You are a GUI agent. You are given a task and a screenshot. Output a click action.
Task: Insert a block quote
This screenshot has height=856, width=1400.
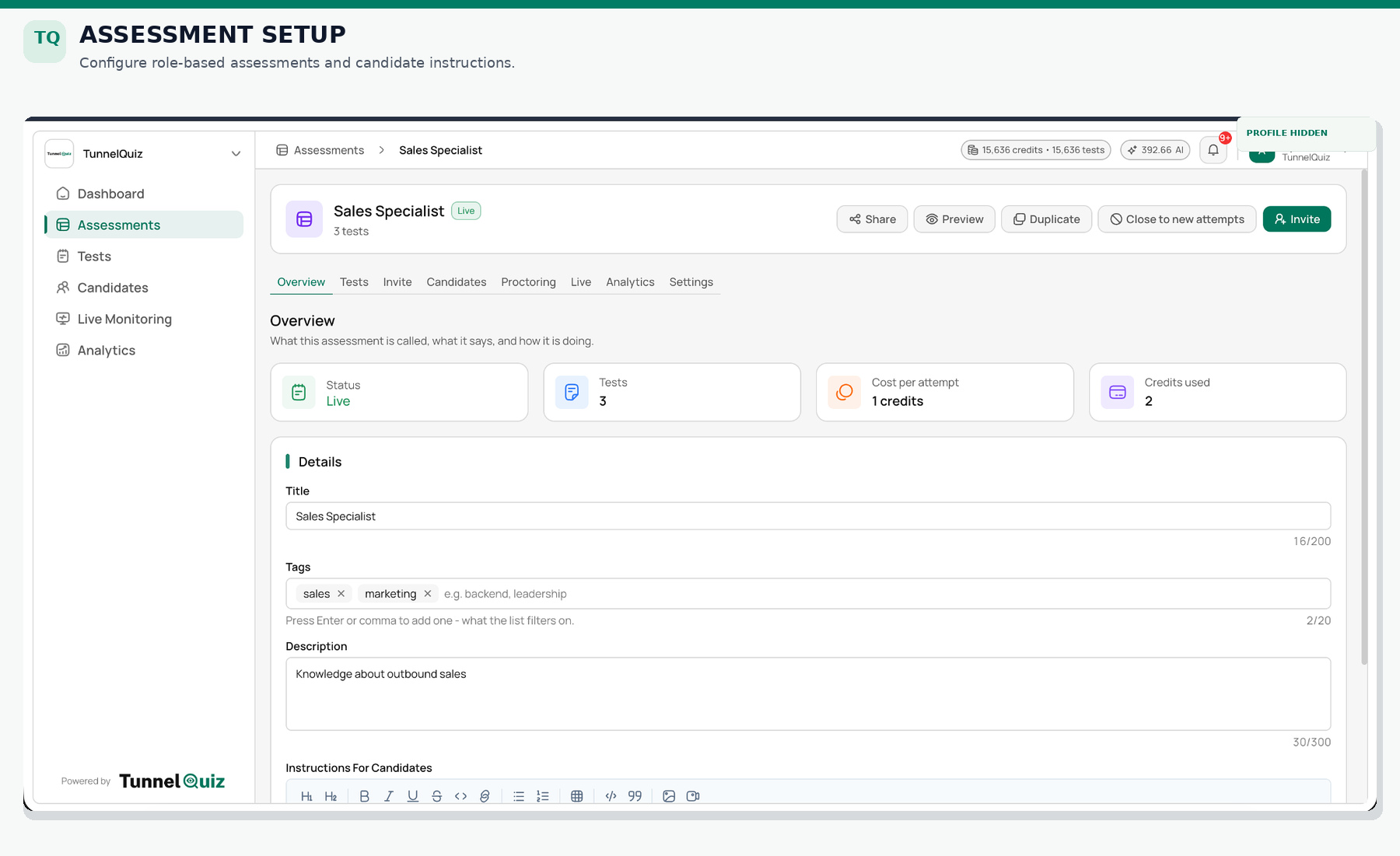pyautogui.click(x=635, y=796)
